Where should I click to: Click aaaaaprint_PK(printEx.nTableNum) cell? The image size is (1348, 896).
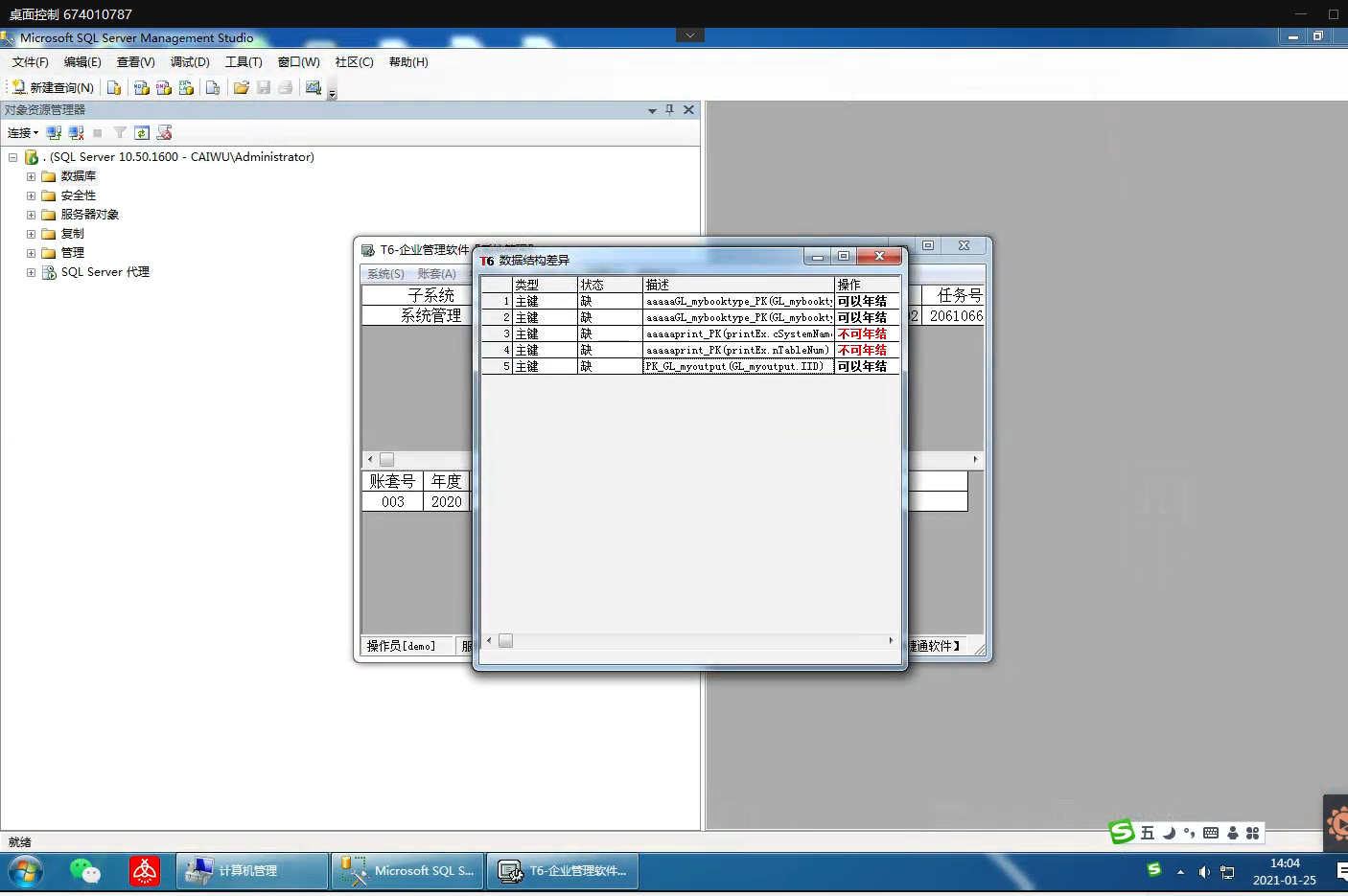(738, 350)
